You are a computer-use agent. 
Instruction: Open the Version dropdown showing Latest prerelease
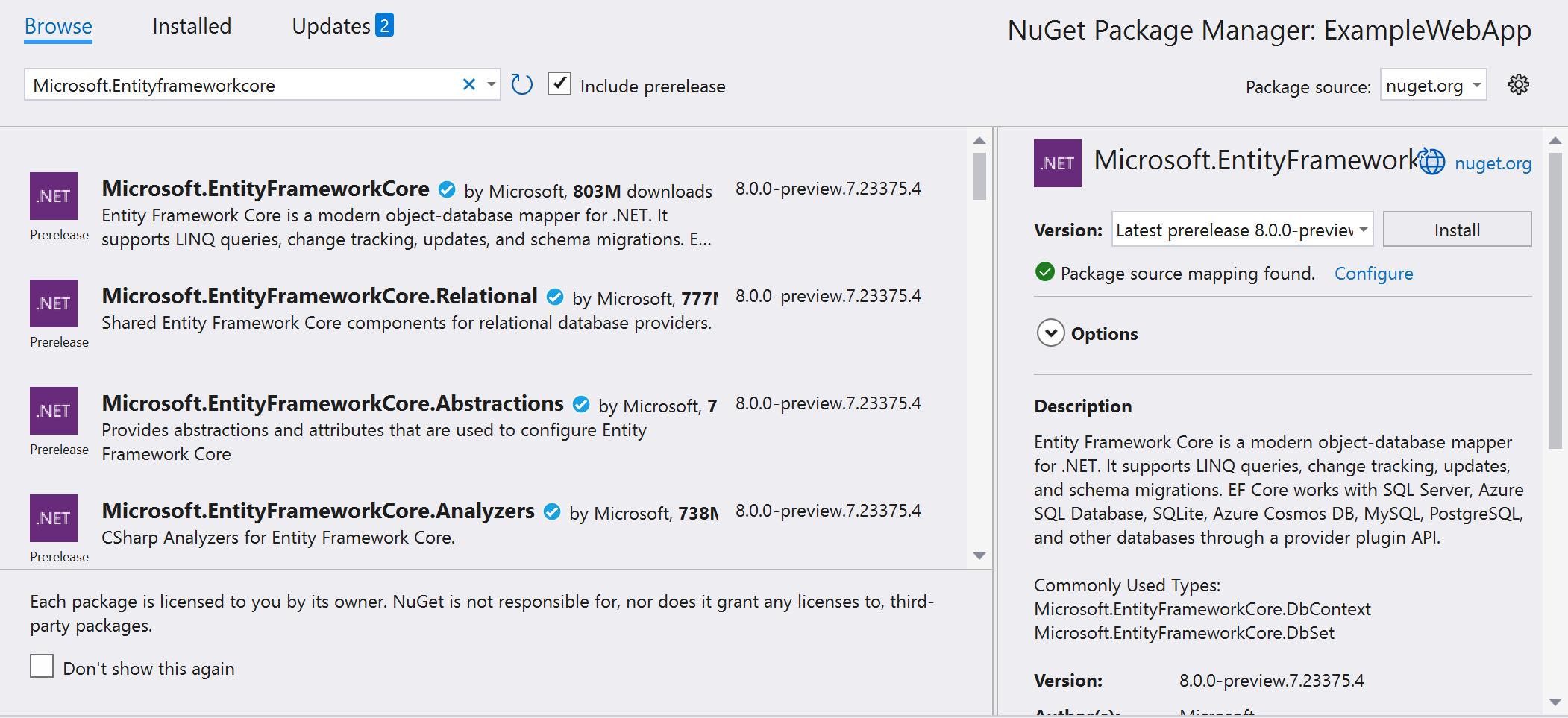point(1242,230)
